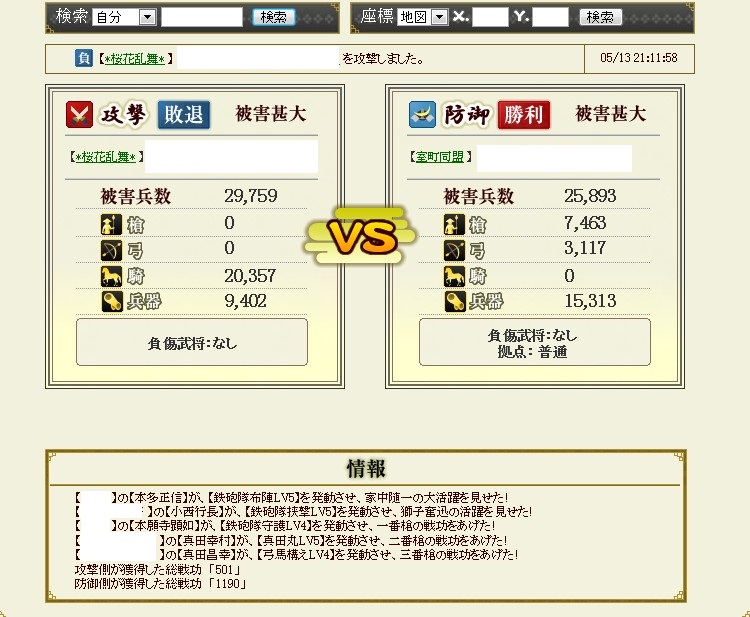Click attacker's spear soldier icon
The image size is (750, 617).
click(x=111, y=224)
